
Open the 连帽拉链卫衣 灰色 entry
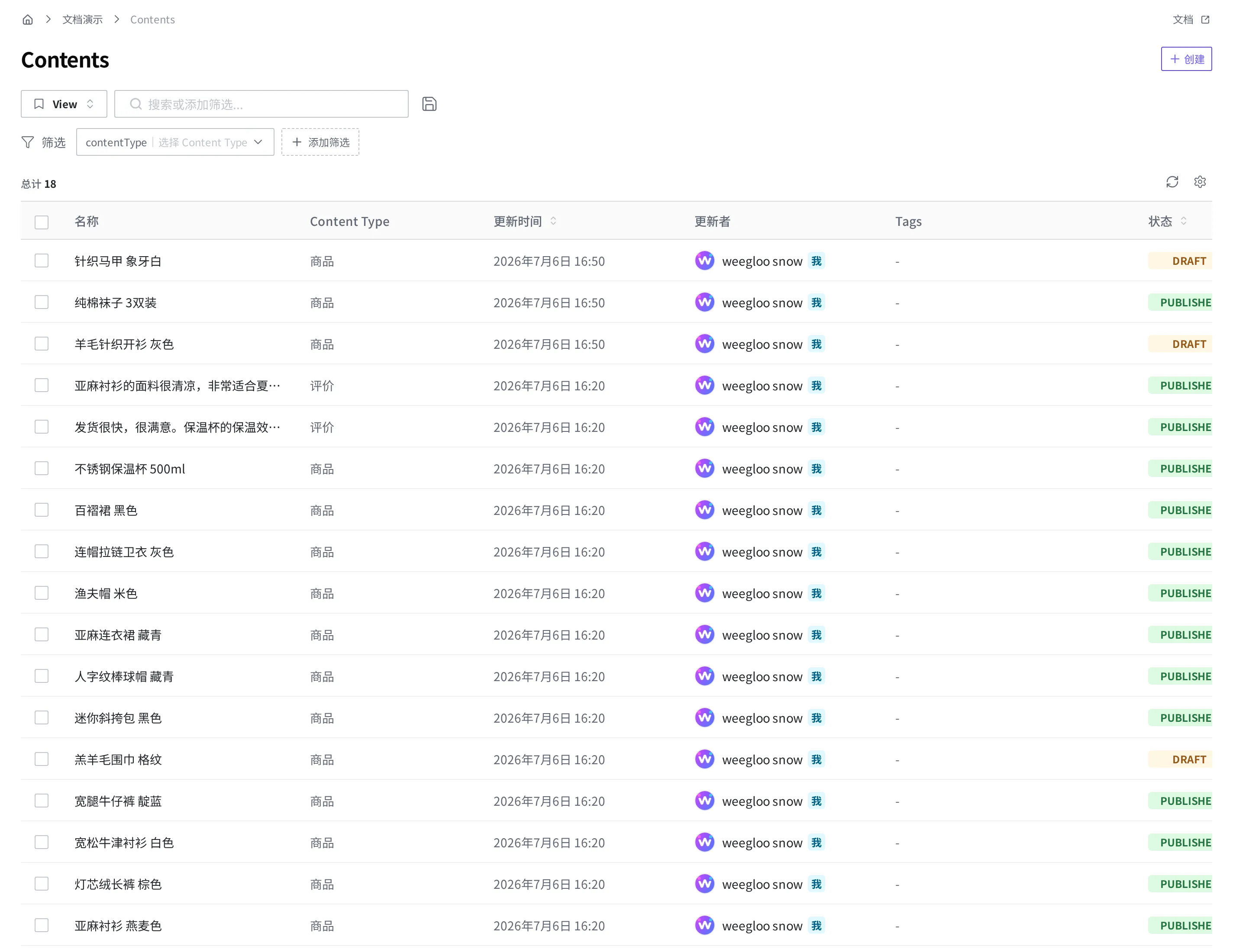[124, 551]
